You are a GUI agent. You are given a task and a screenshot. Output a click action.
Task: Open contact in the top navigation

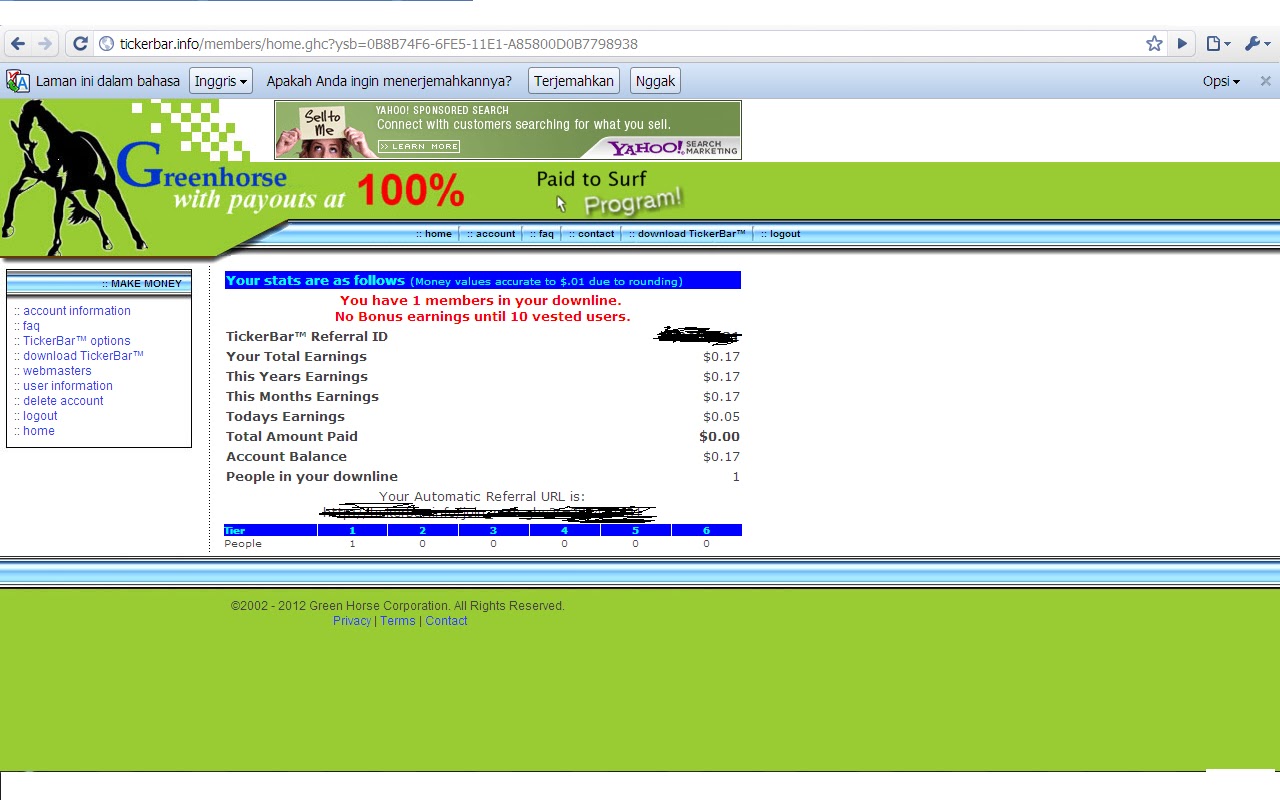click(x=592, y=234)
